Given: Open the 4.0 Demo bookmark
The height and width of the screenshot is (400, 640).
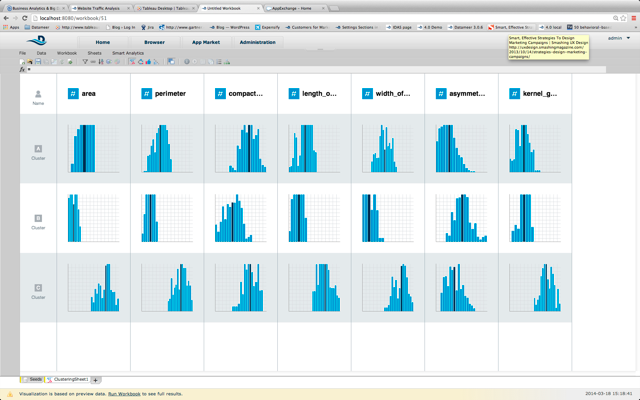Looking at the screenshot, I should tap(430, 27).
